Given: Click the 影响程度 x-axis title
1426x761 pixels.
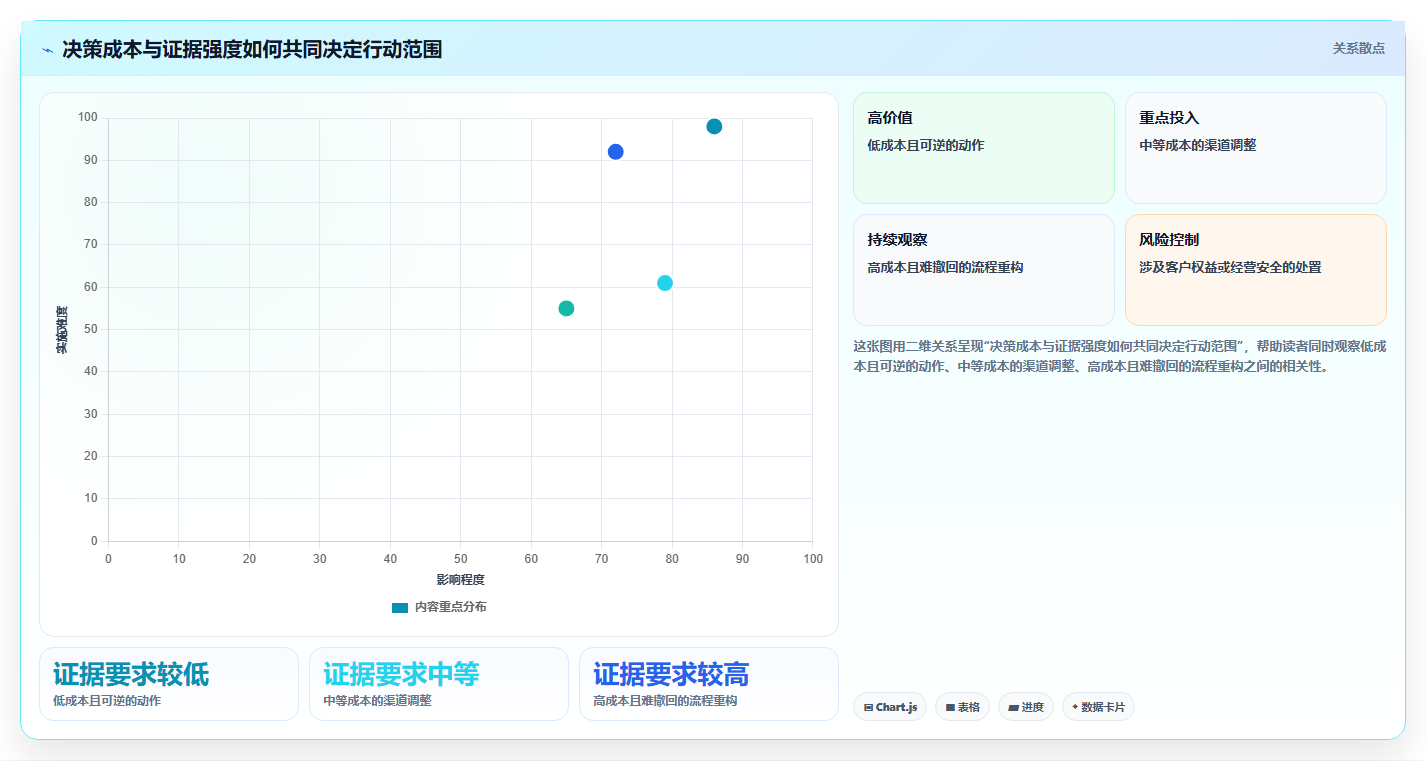Looking at the screenshot, I should point(460,580).
